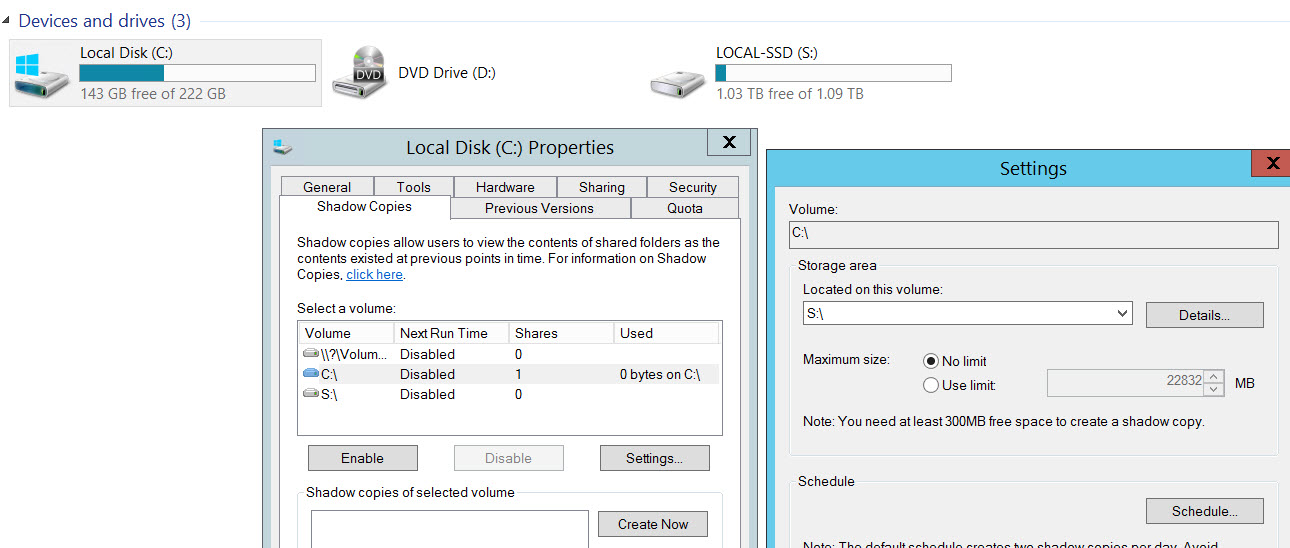Screen dimensions: 1290x548
Task: Click the '0 bytes on C:\' cell
Action: (x=660, y=374)
